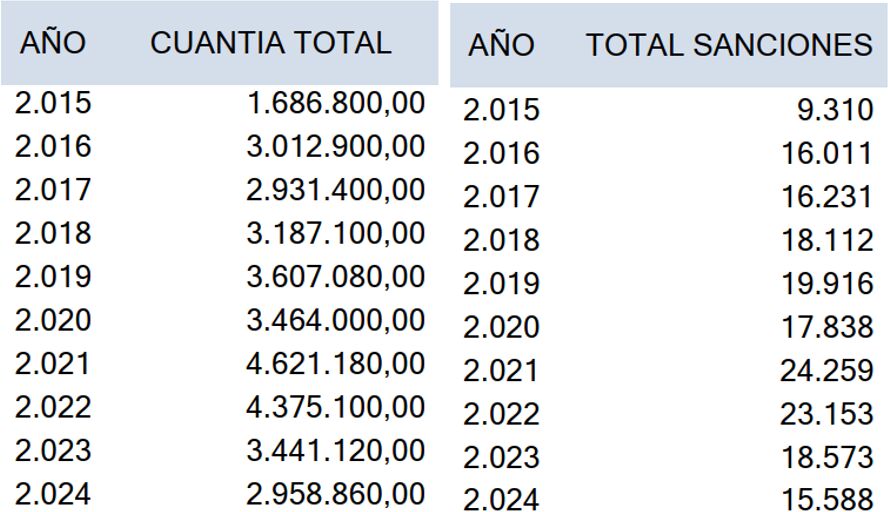Select the 4.621.180,00 amount for 2.021
Viewport: 888px width, 512px height.
pos(335,364)
